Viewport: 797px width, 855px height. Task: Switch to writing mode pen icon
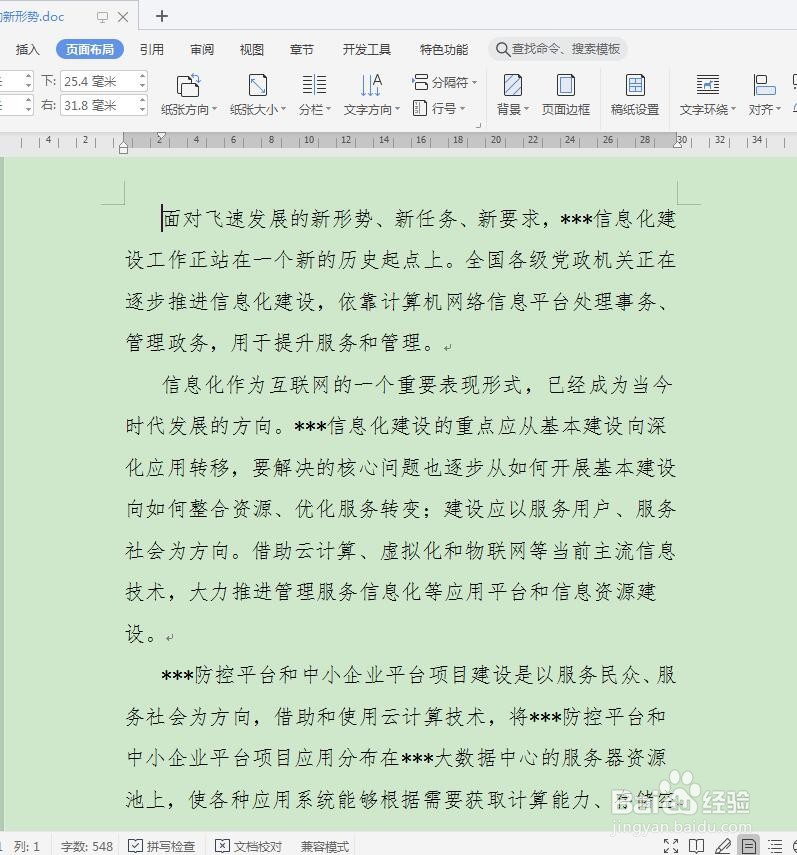(723, 846)
